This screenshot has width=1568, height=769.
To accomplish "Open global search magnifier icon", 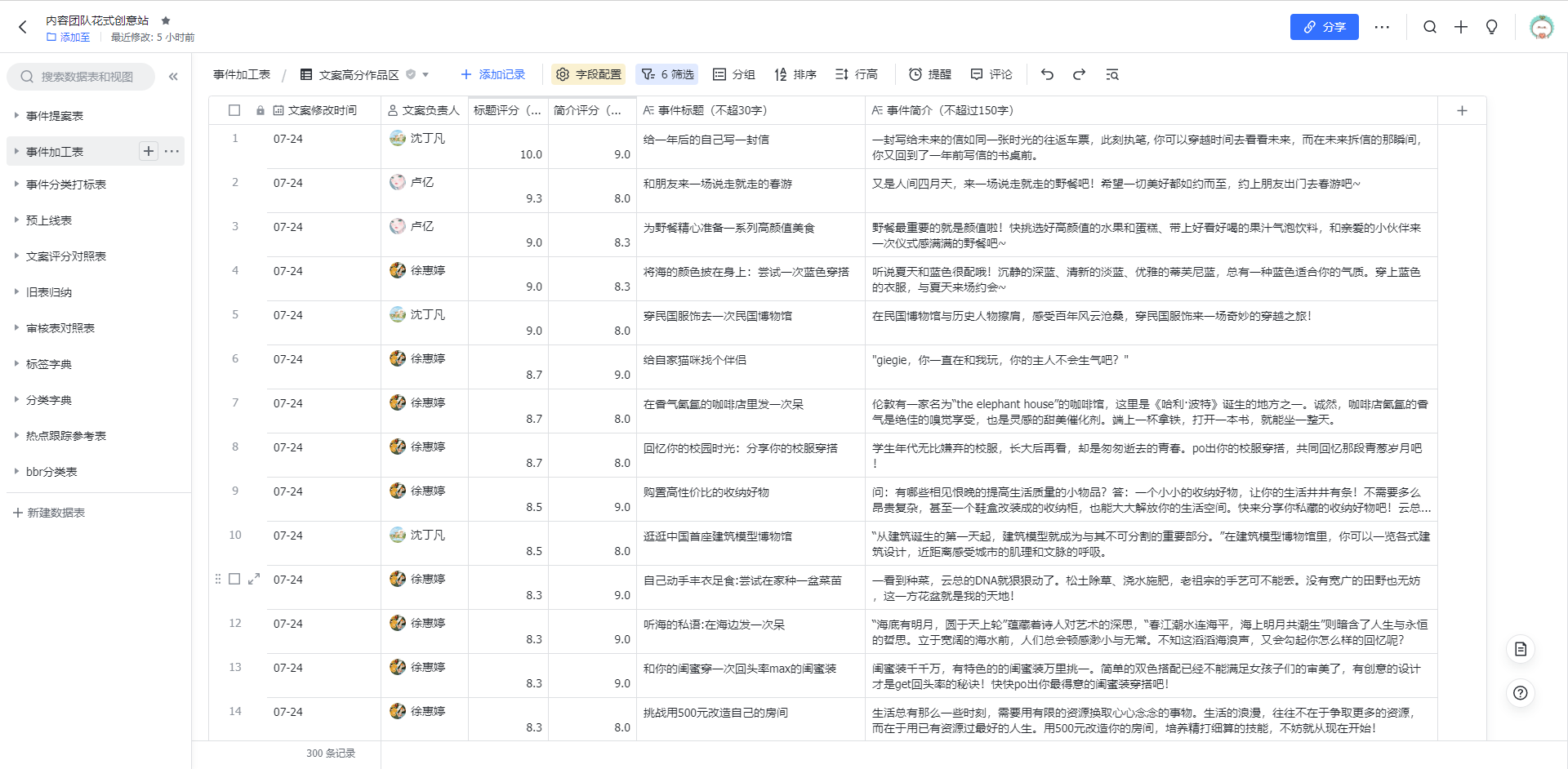I will 1430,27.
